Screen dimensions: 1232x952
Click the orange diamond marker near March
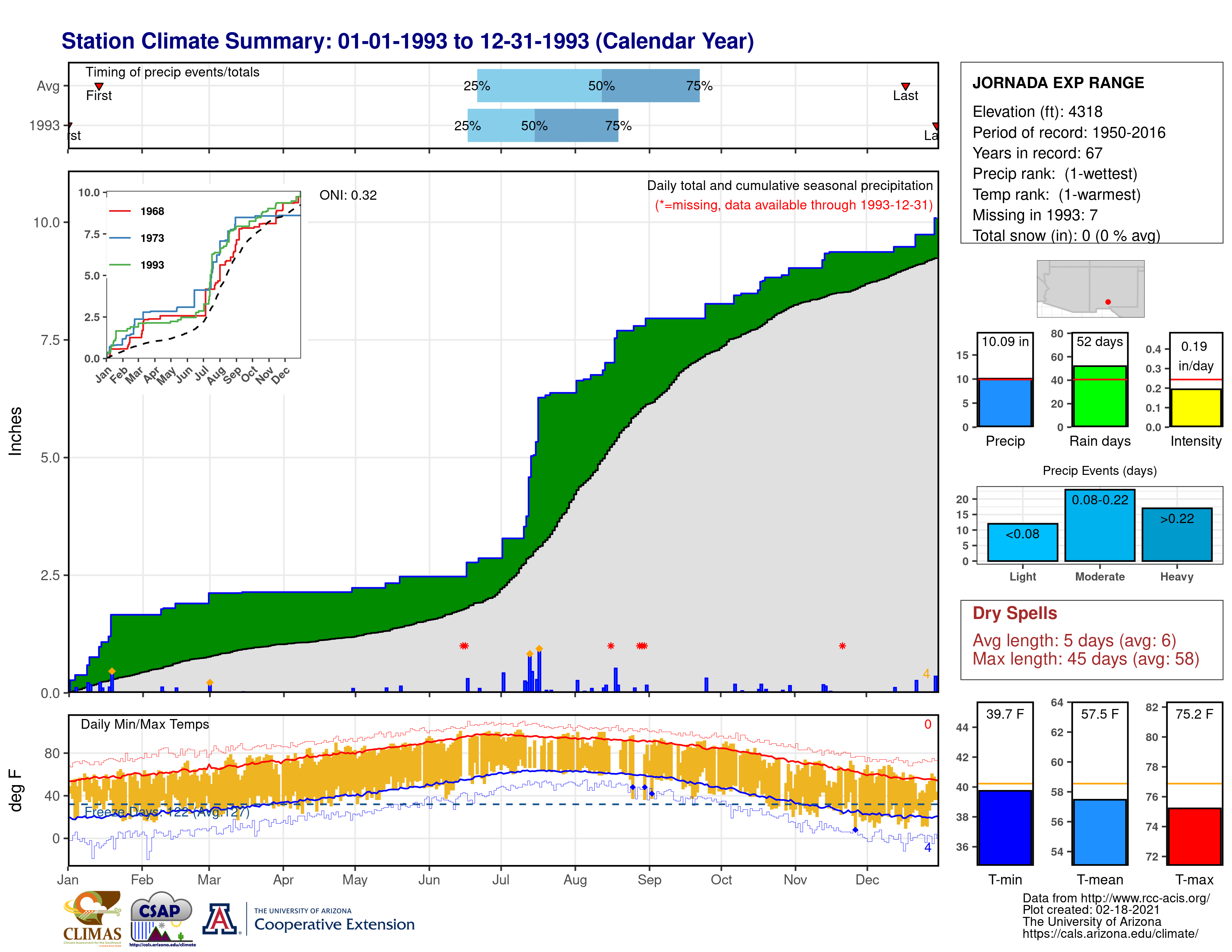[210, 682]
